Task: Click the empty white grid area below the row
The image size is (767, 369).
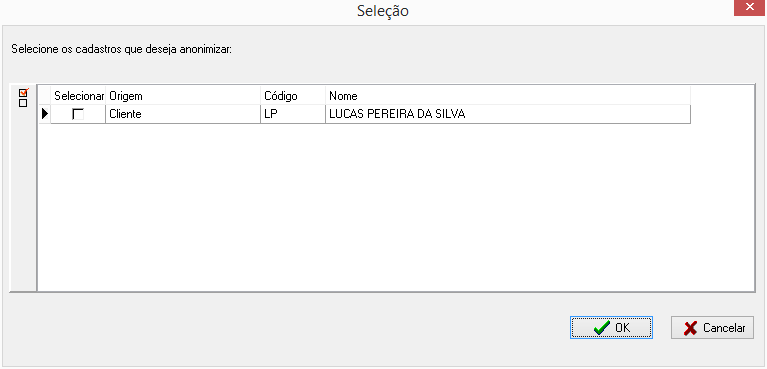Action: coord(395,206)
